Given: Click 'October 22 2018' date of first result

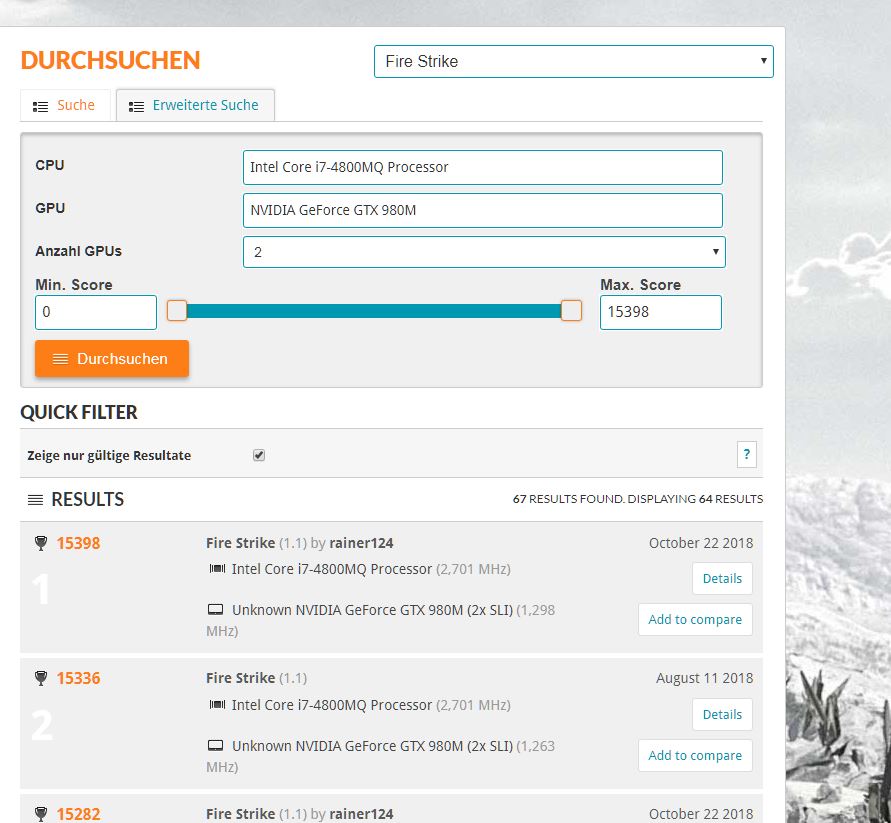Looking at the screenshot, I should [x=701, y=543].
